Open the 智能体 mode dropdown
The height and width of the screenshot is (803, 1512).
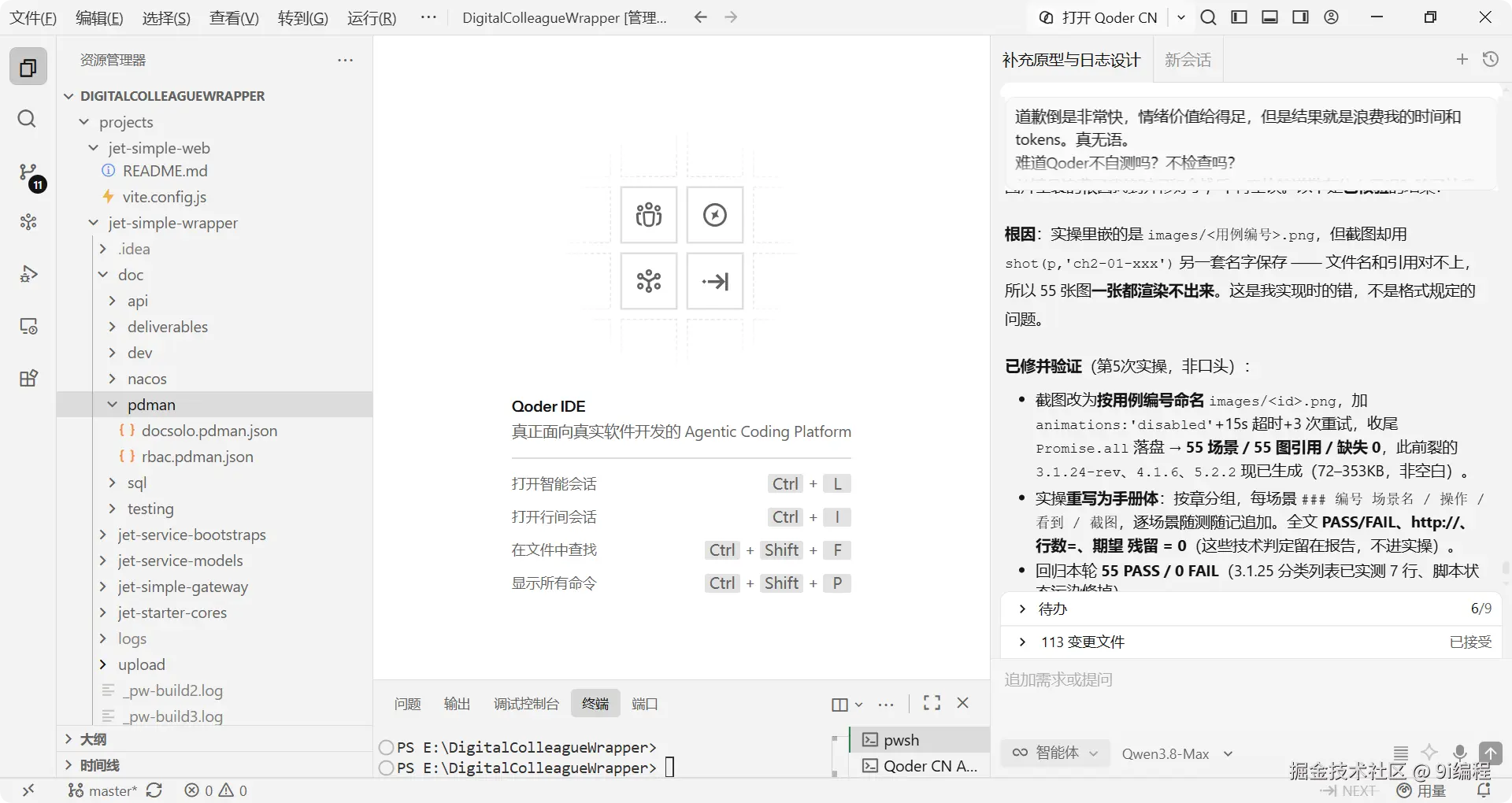coord(1055,753)
